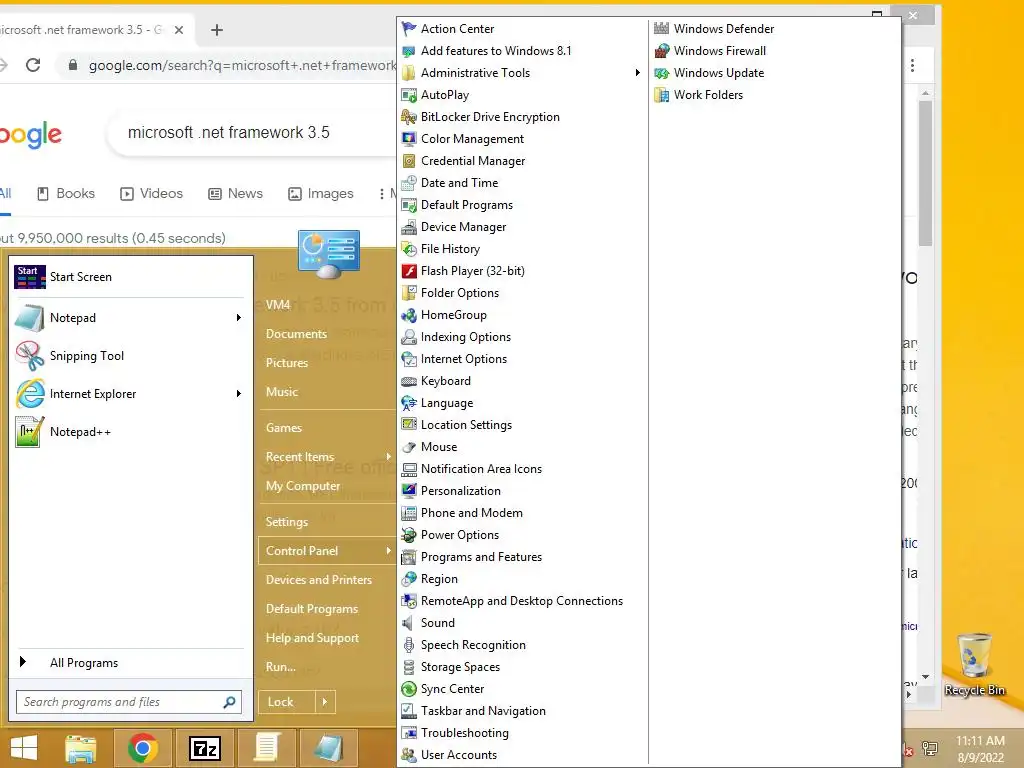Open the Keyboard icon
This screenshot has width=1024, height=768.
[x=409, y=381]
